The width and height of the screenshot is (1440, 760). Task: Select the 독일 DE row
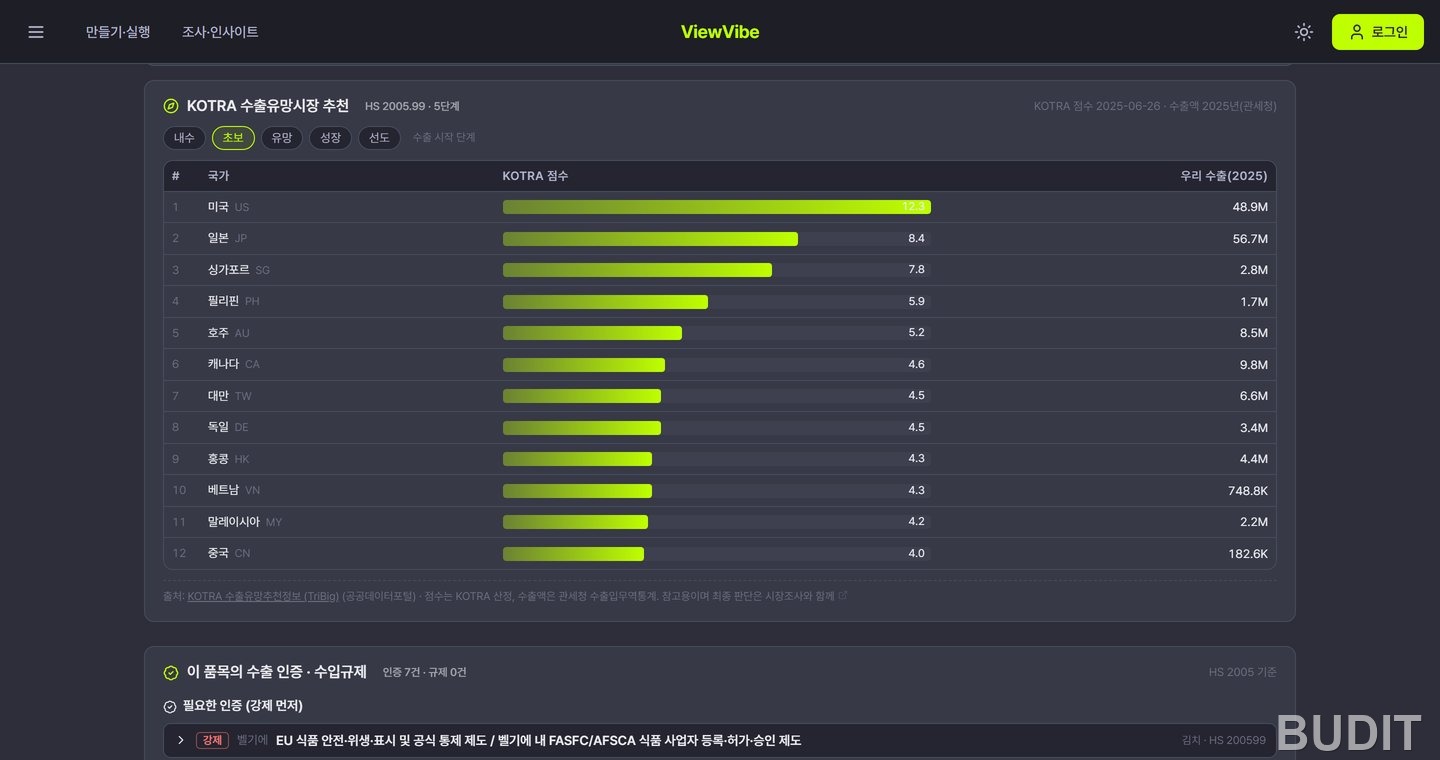coord(720,427)
